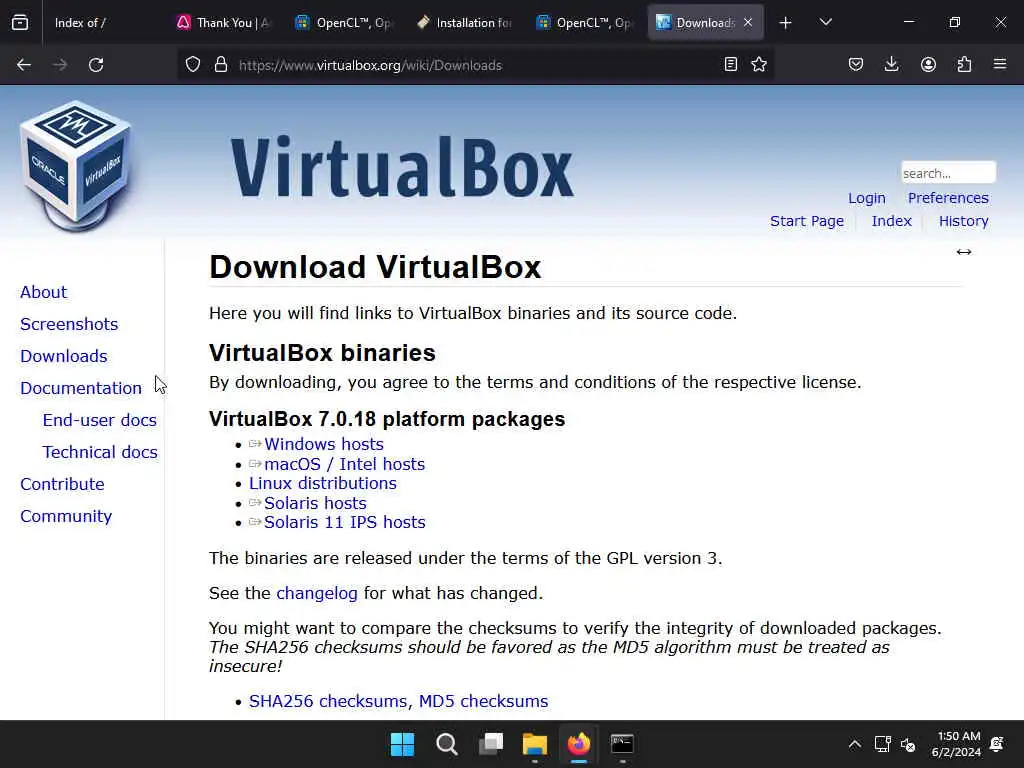Download the Windows hosts package
Viewport: 1024px width, 768px height.
pos(323,444)
